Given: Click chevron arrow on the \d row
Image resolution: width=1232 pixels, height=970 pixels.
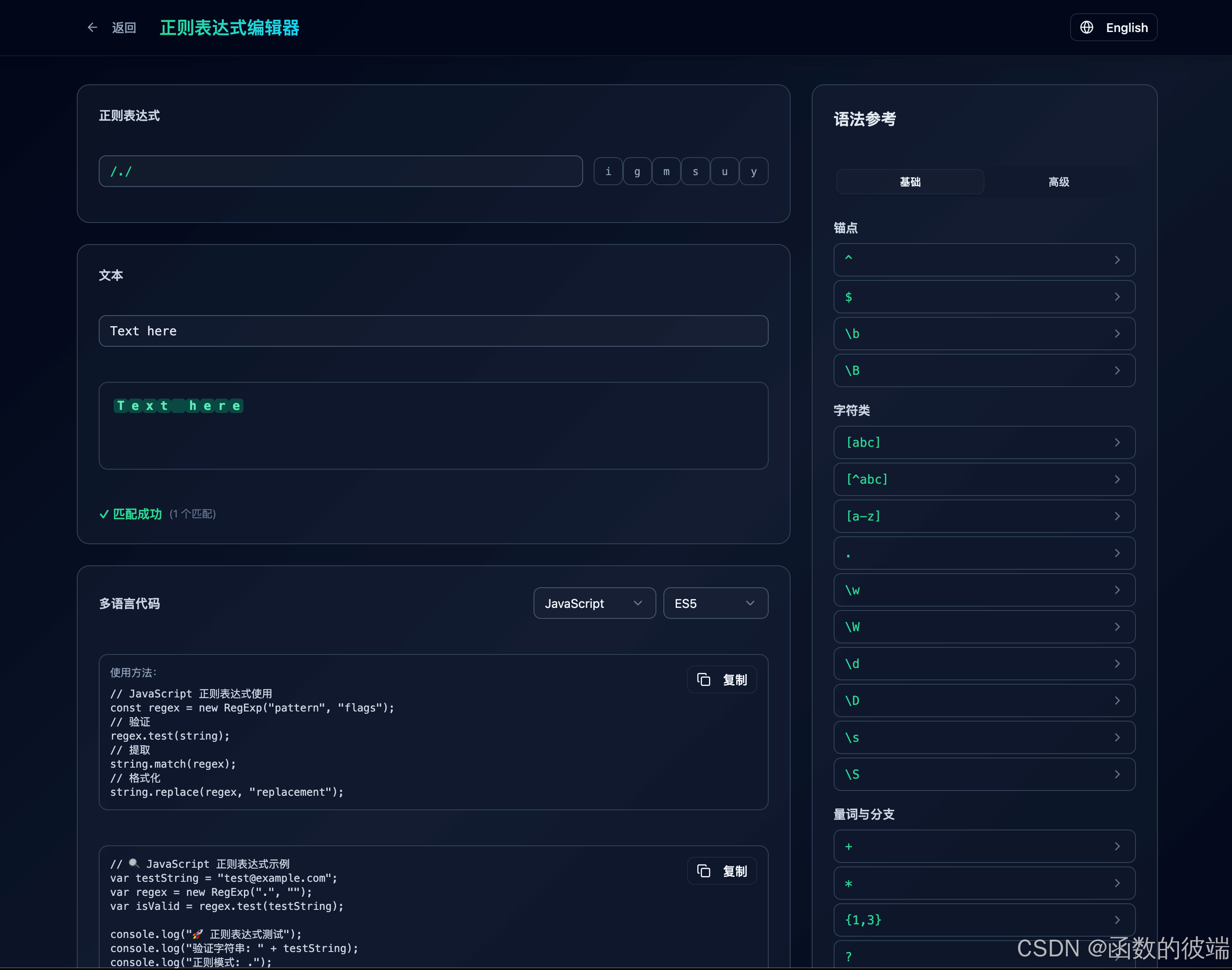Looking at the screenshot, I should coord(1117,663).
